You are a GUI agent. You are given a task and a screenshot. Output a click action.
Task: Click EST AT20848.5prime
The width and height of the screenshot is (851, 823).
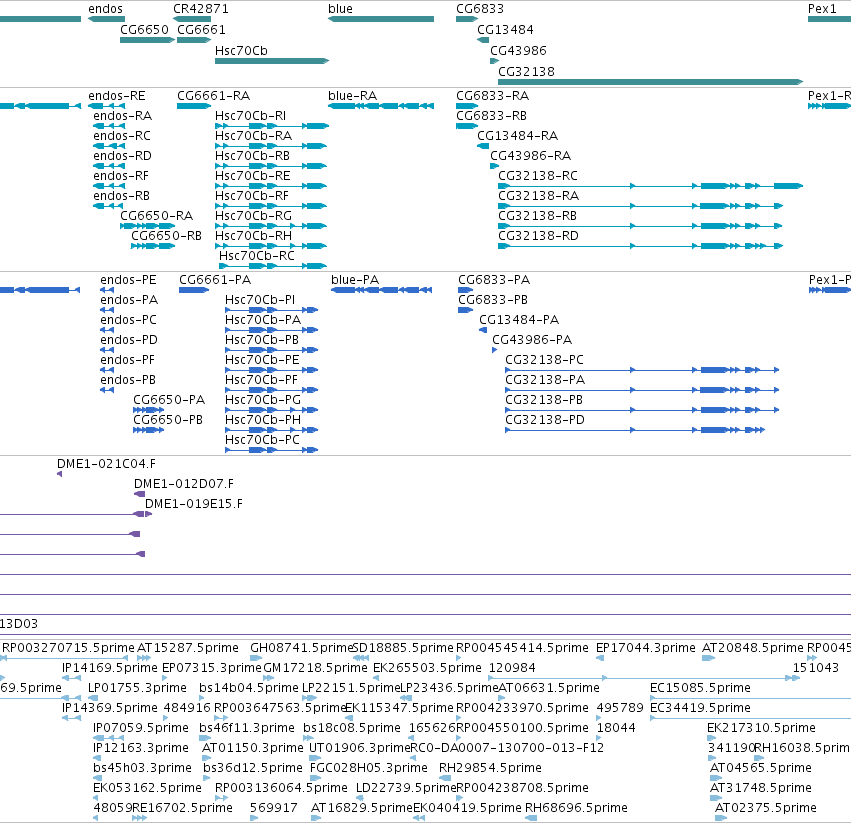752,648
